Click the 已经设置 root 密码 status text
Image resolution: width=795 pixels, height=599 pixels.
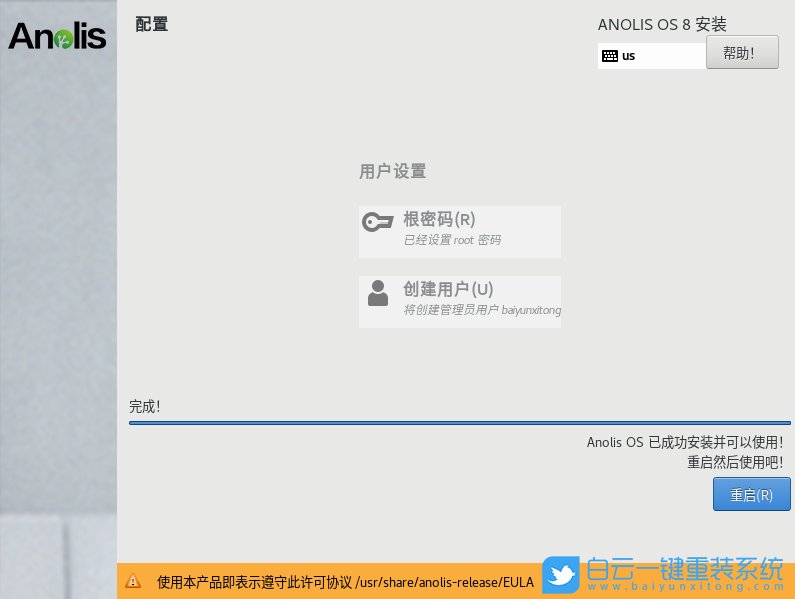(x=452, y=240)
